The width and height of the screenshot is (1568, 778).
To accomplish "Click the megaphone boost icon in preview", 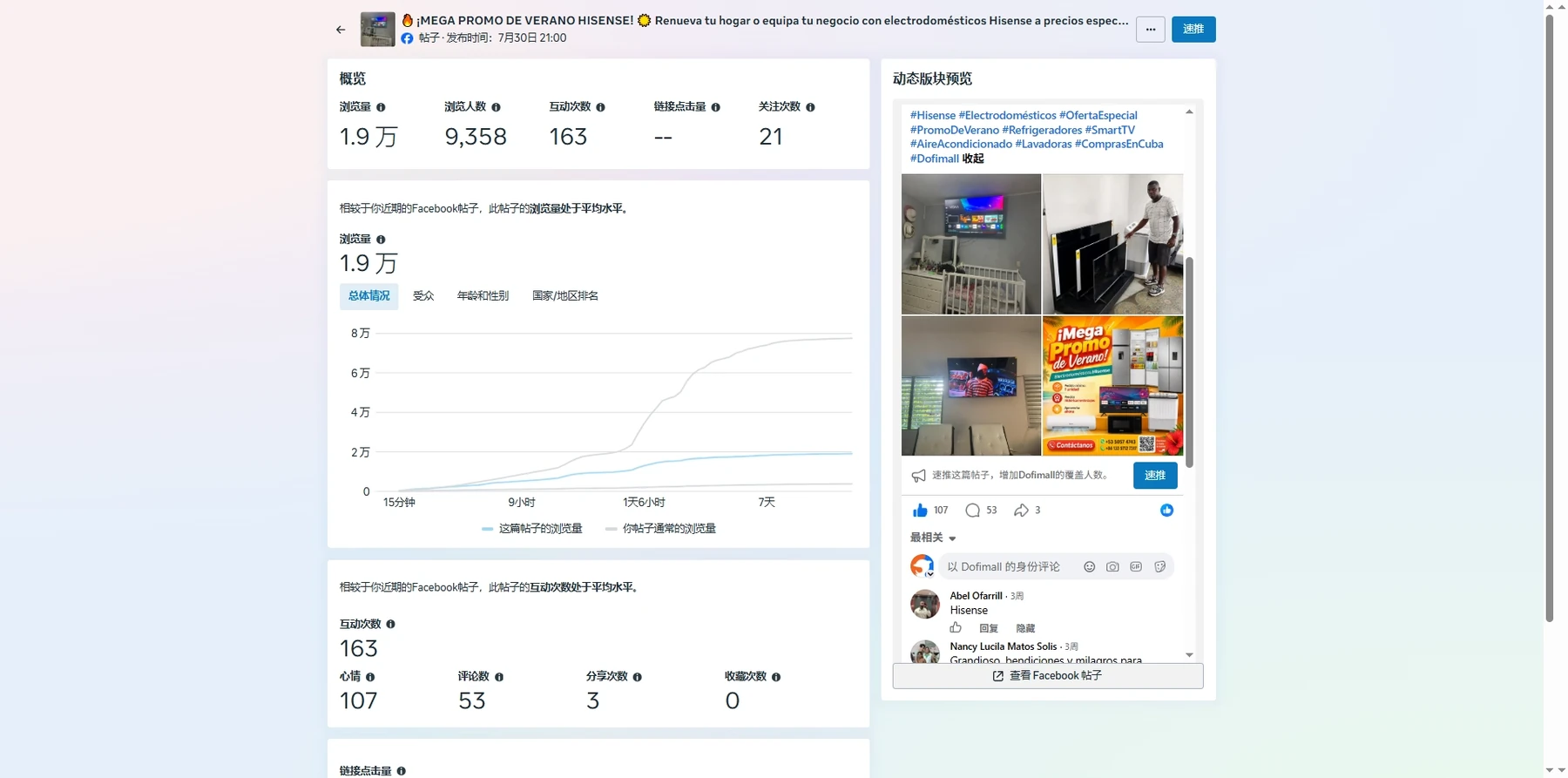I will [x=918, y=476].
